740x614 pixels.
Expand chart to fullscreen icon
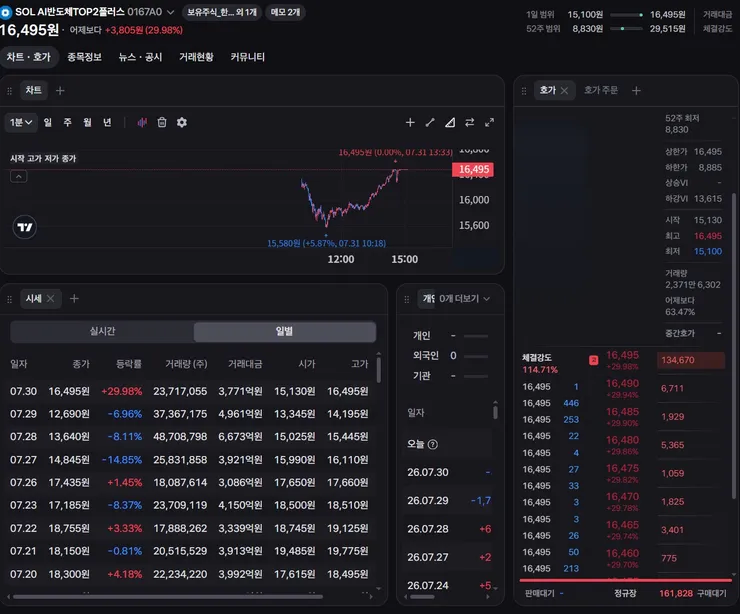tap(489, 123)
